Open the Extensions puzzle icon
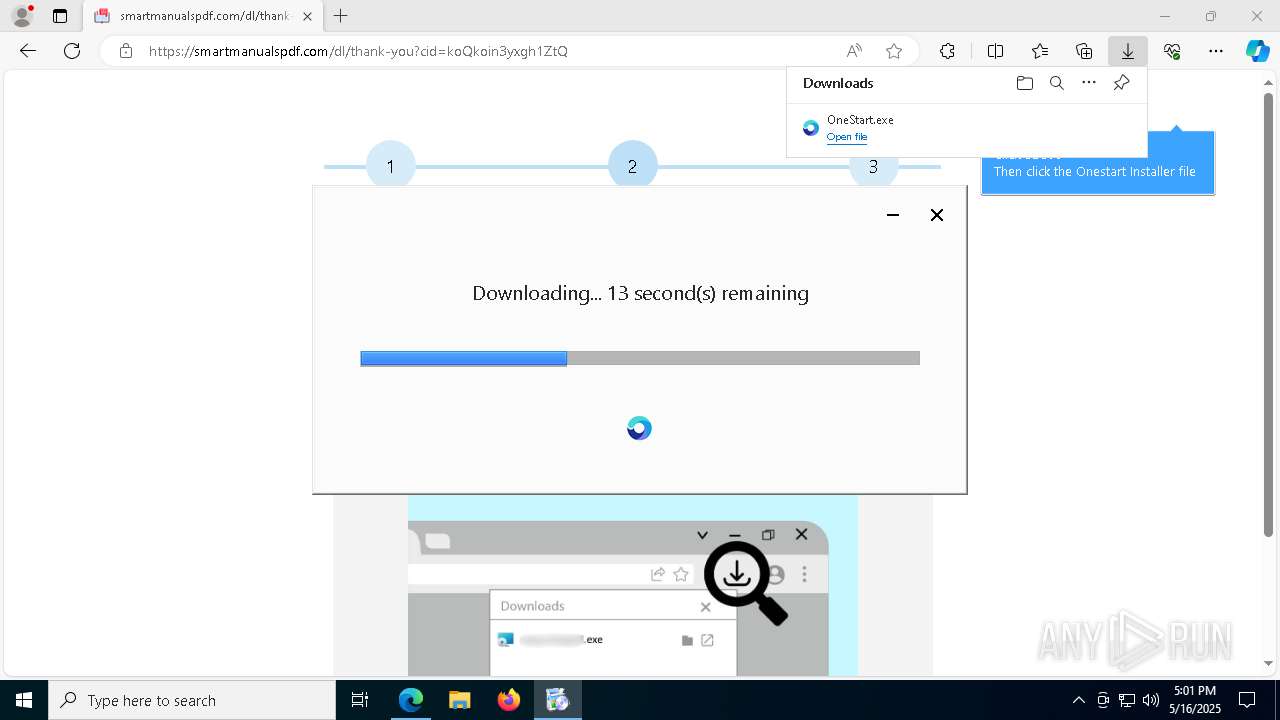Image resolution: width=1280 pixels, height=720 pixels. pos(947,51)
